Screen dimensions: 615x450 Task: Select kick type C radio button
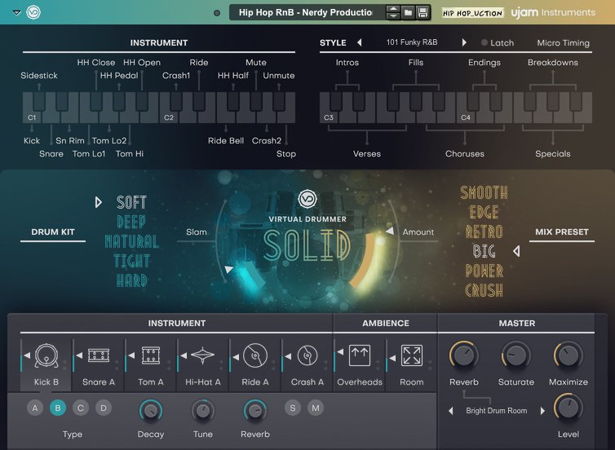pos(81,407)
